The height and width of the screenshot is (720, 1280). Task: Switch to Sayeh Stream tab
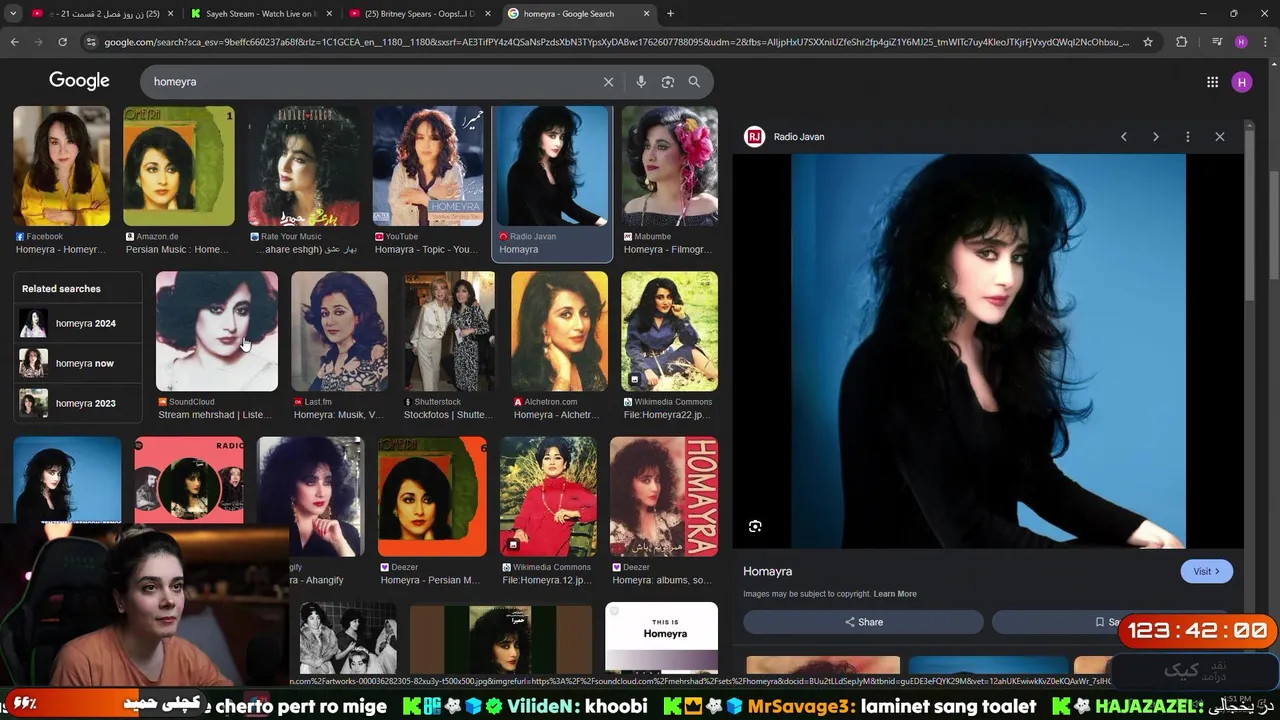tap(259, 14)
